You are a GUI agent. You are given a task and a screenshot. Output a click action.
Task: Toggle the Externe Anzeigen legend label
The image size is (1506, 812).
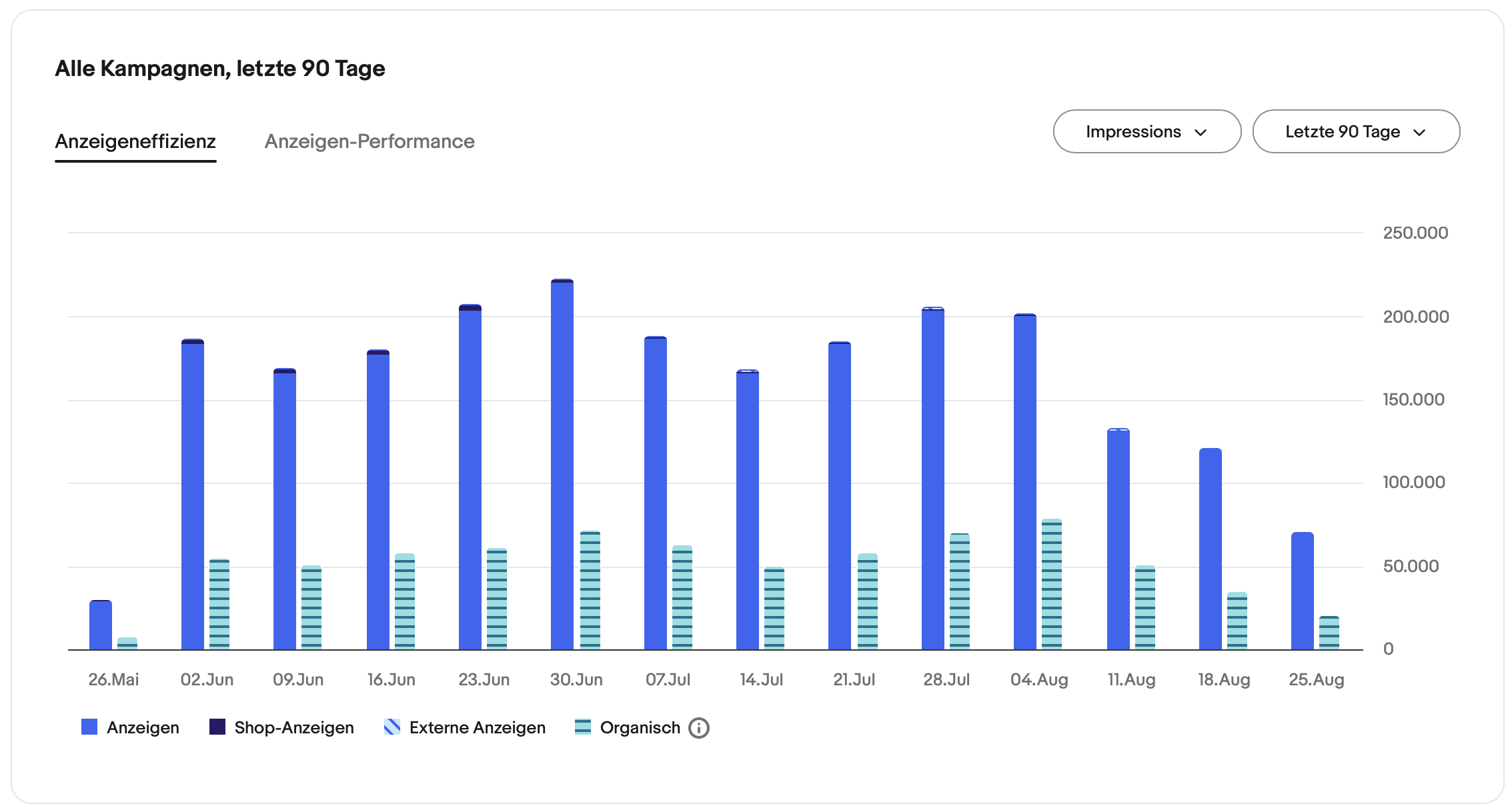pos(477,727)
